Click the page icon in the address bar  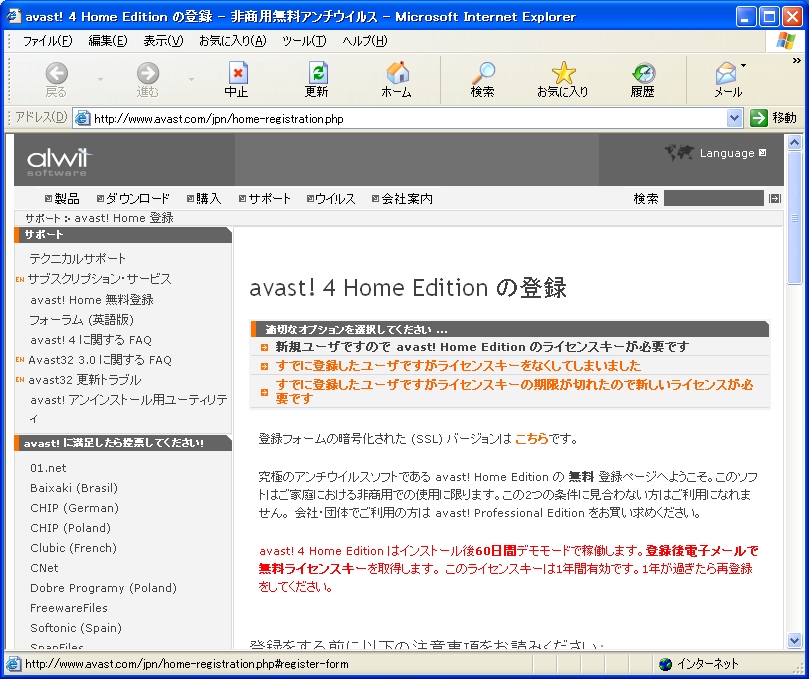point(82,119)
